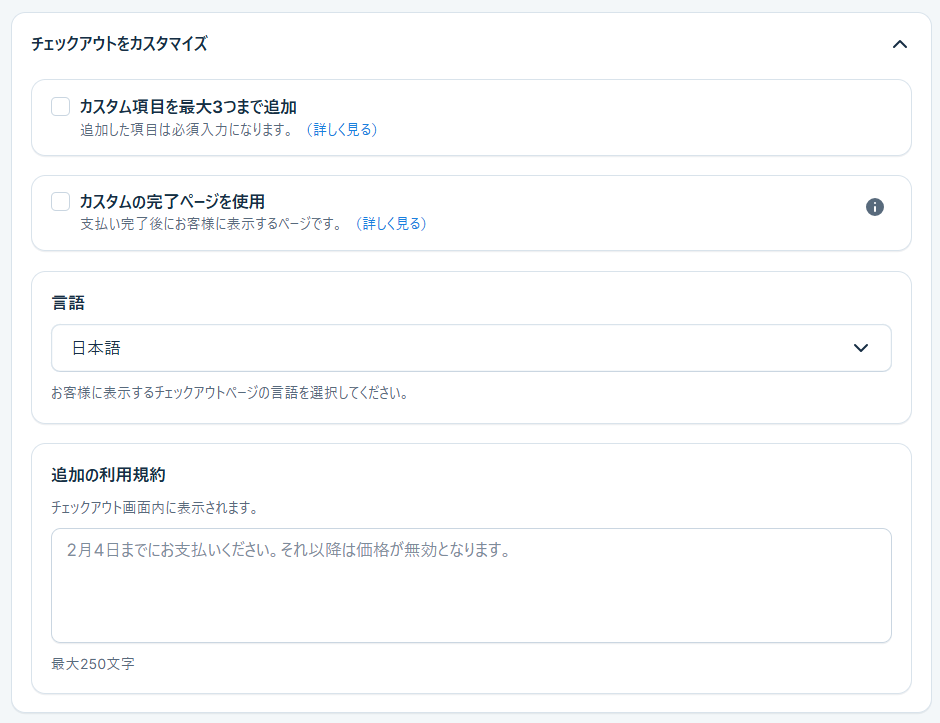
Task: Click 支払い完了後にお客様に表示するページです description
Action: 212,224
